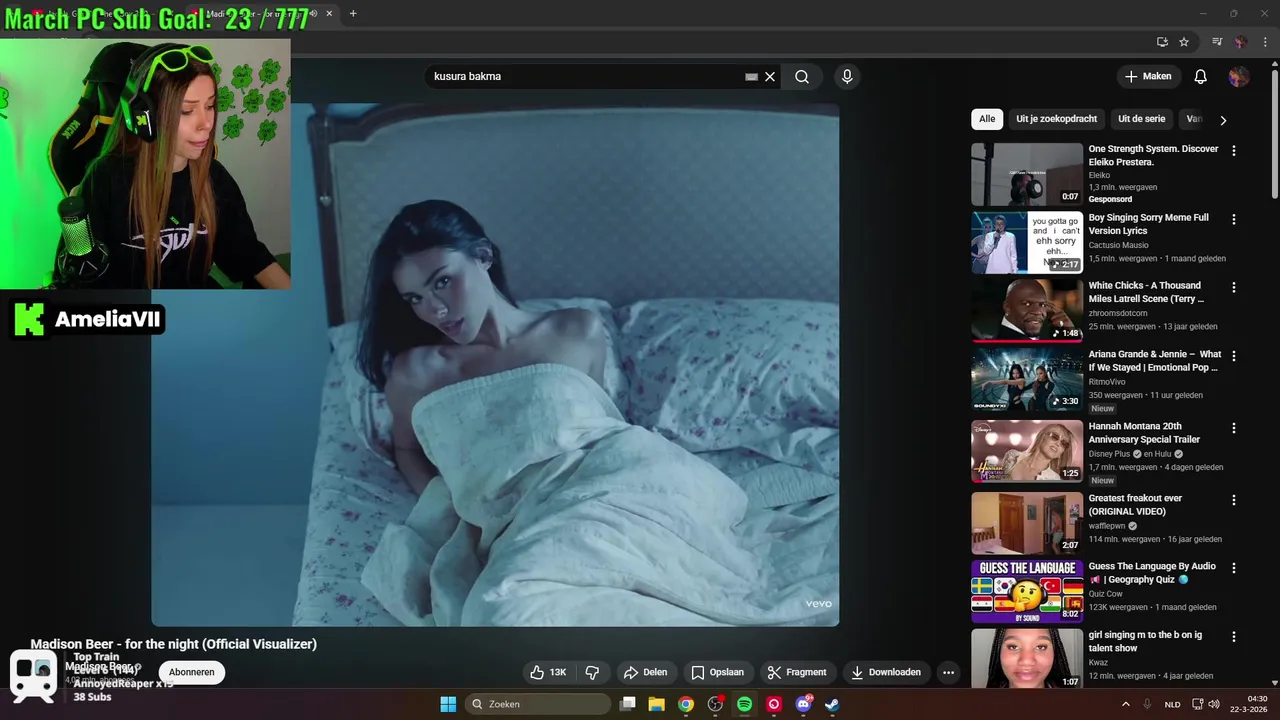
Task: Show hidden tray icons chevron
Action: point(1126,704)
